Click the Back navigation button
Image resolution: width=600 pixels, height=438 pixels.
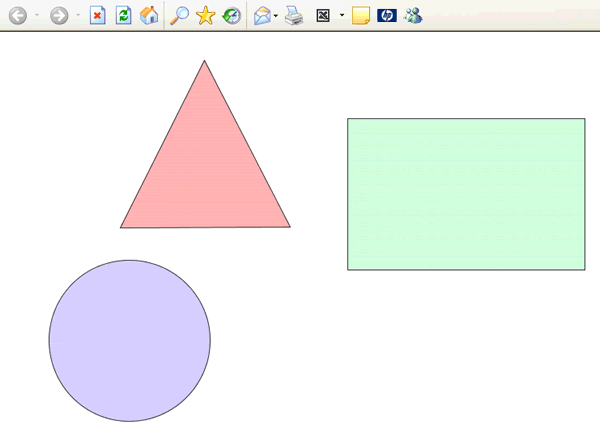pyautogui.click(x=17, y=15)
